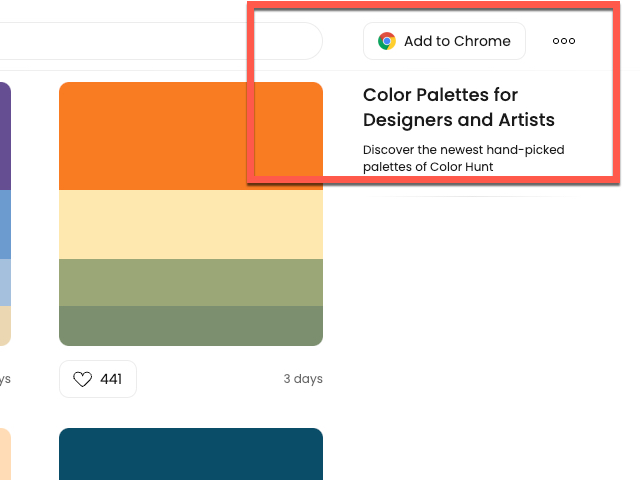Viewport: 640px width, 480px height.
Task: Open the dark teal blue palette
Action: click(x=191, y=454)
